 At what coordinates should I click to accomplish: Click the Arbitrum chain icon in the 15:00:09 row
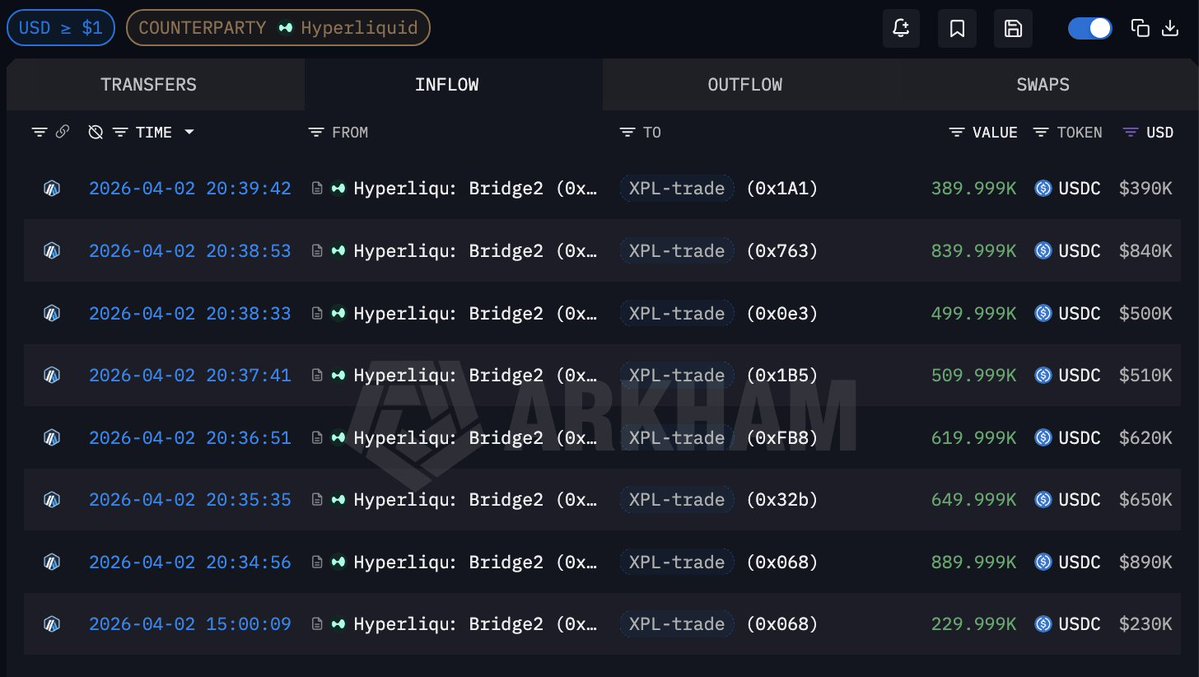(52, 624)
